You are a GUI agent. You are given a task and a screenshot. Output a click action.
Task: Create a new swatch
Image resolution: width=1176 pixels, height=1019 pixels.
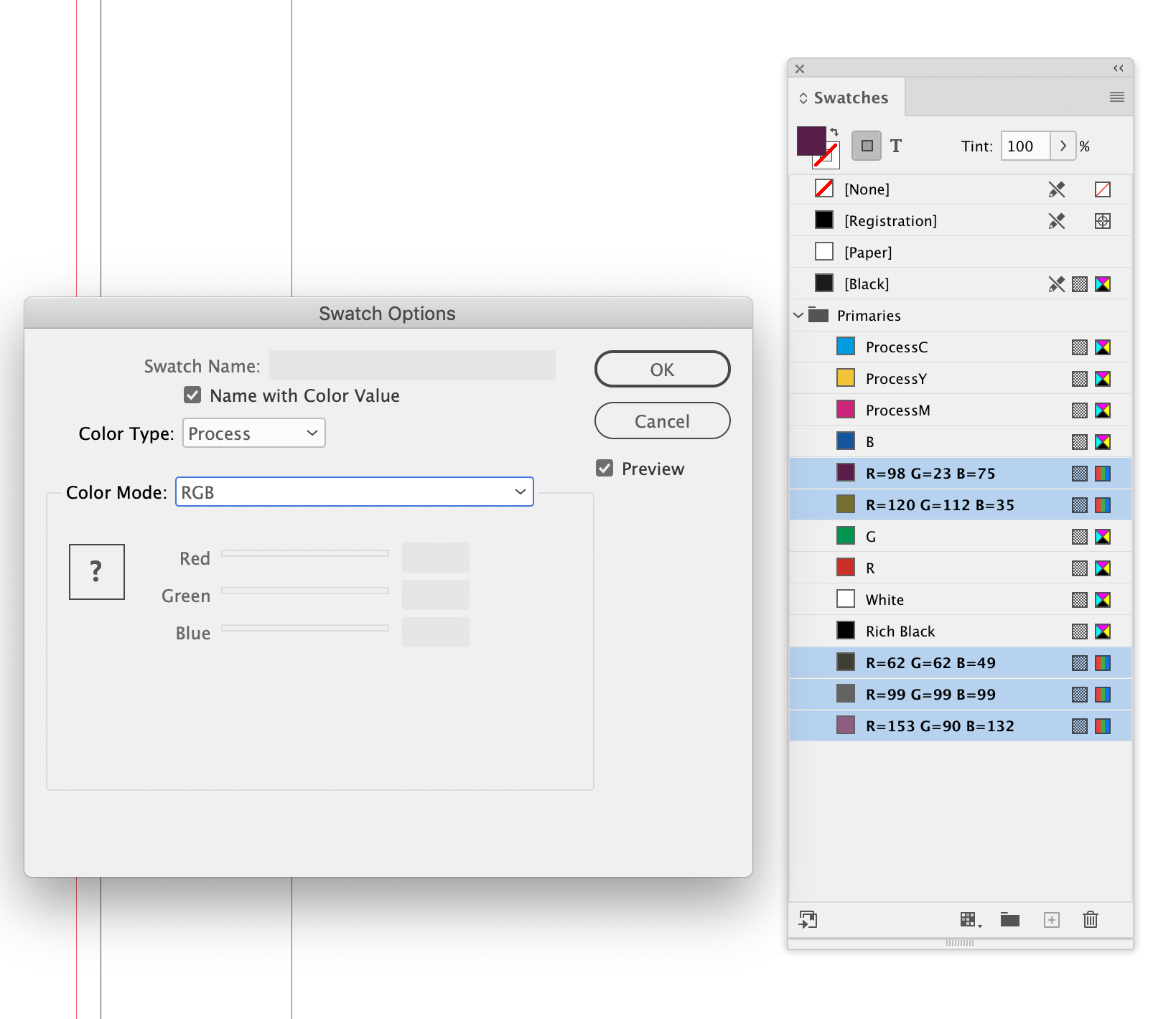(1052, 919)
